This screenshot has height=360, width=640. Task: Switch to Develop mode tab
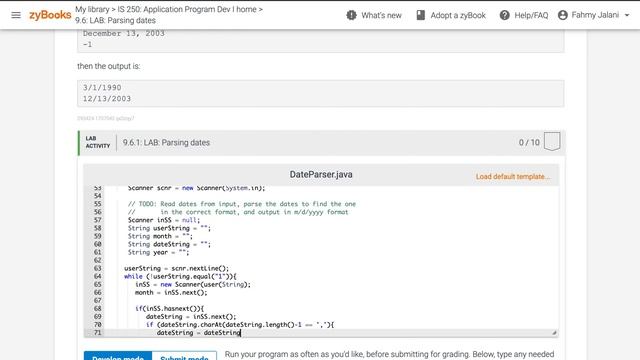tap(118, 356)
